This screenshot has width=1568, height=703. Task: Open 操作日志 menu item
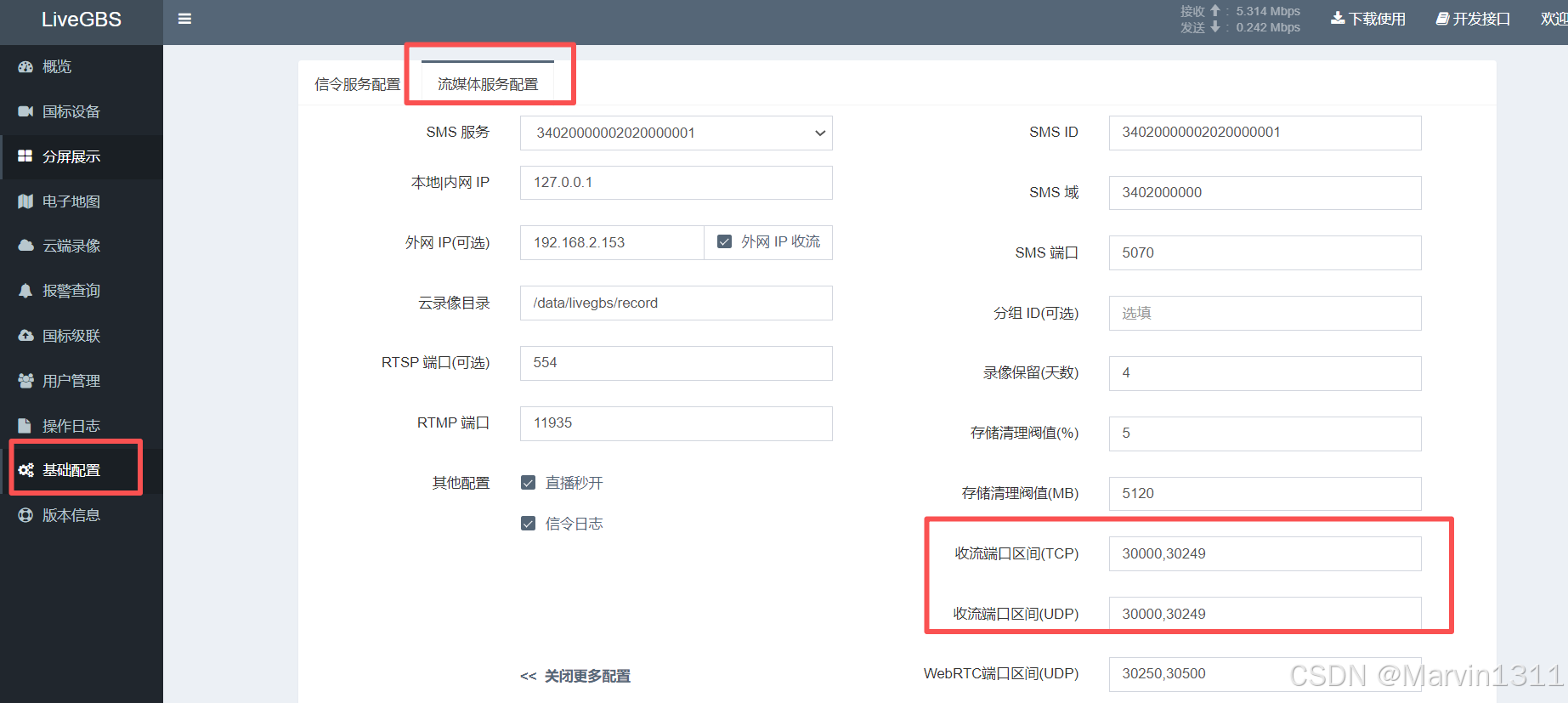tap(82, 426)
